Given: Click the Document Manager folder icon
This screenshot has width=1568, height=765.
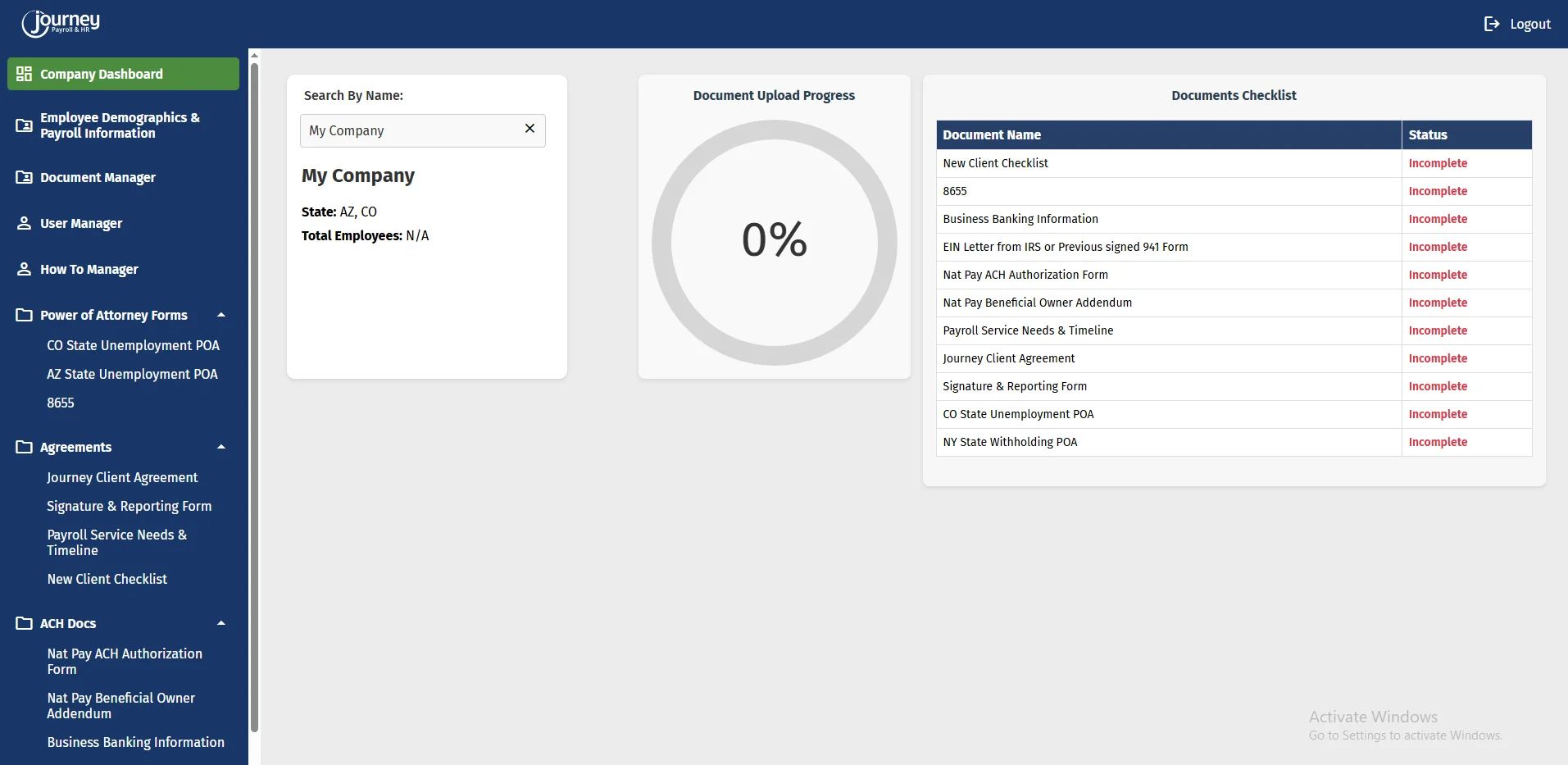Looking at the screenshot, I should tap(24, 177).
